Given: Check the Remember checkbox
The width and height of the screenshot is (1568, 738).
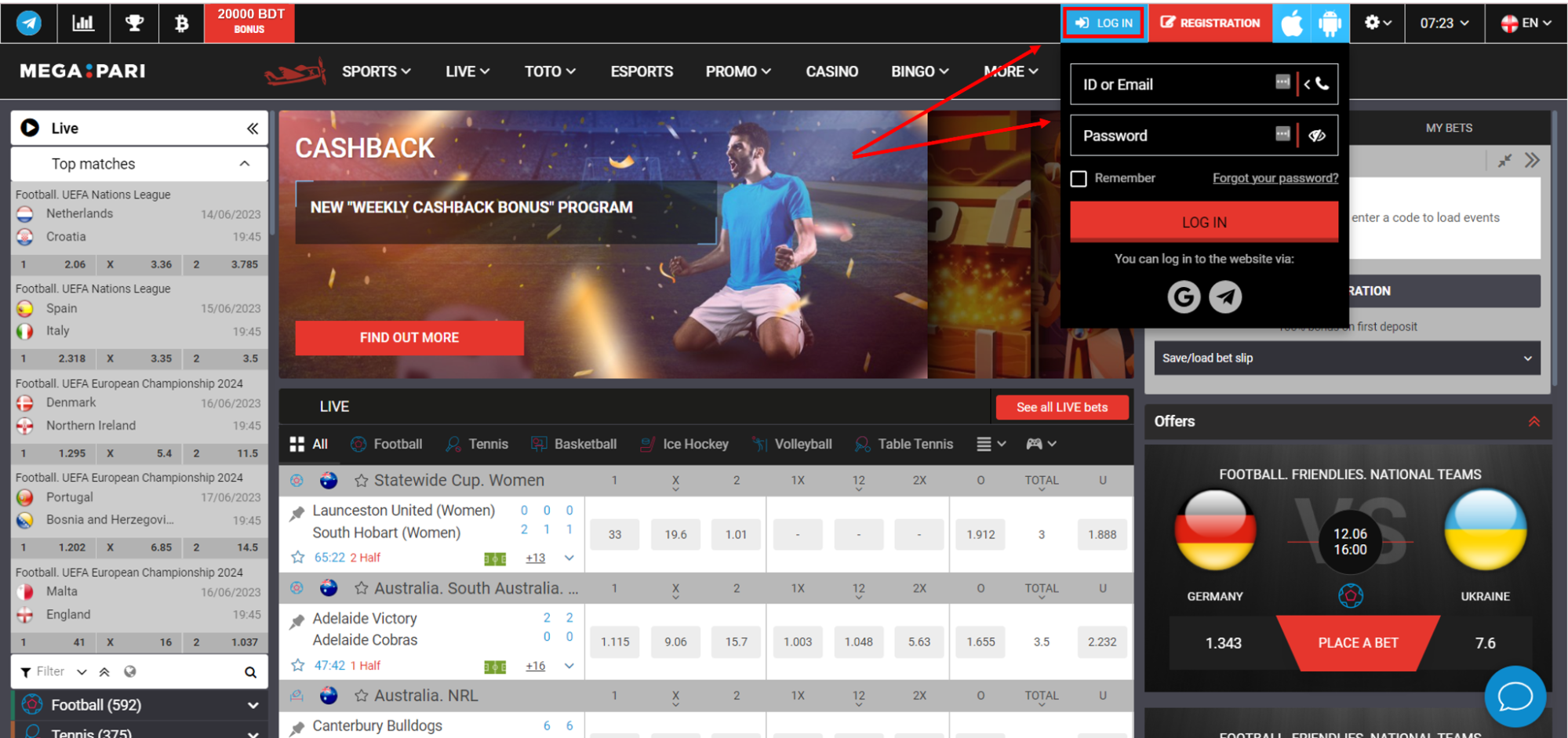Looking at the screenshot, I should (x=1079, y=179).
